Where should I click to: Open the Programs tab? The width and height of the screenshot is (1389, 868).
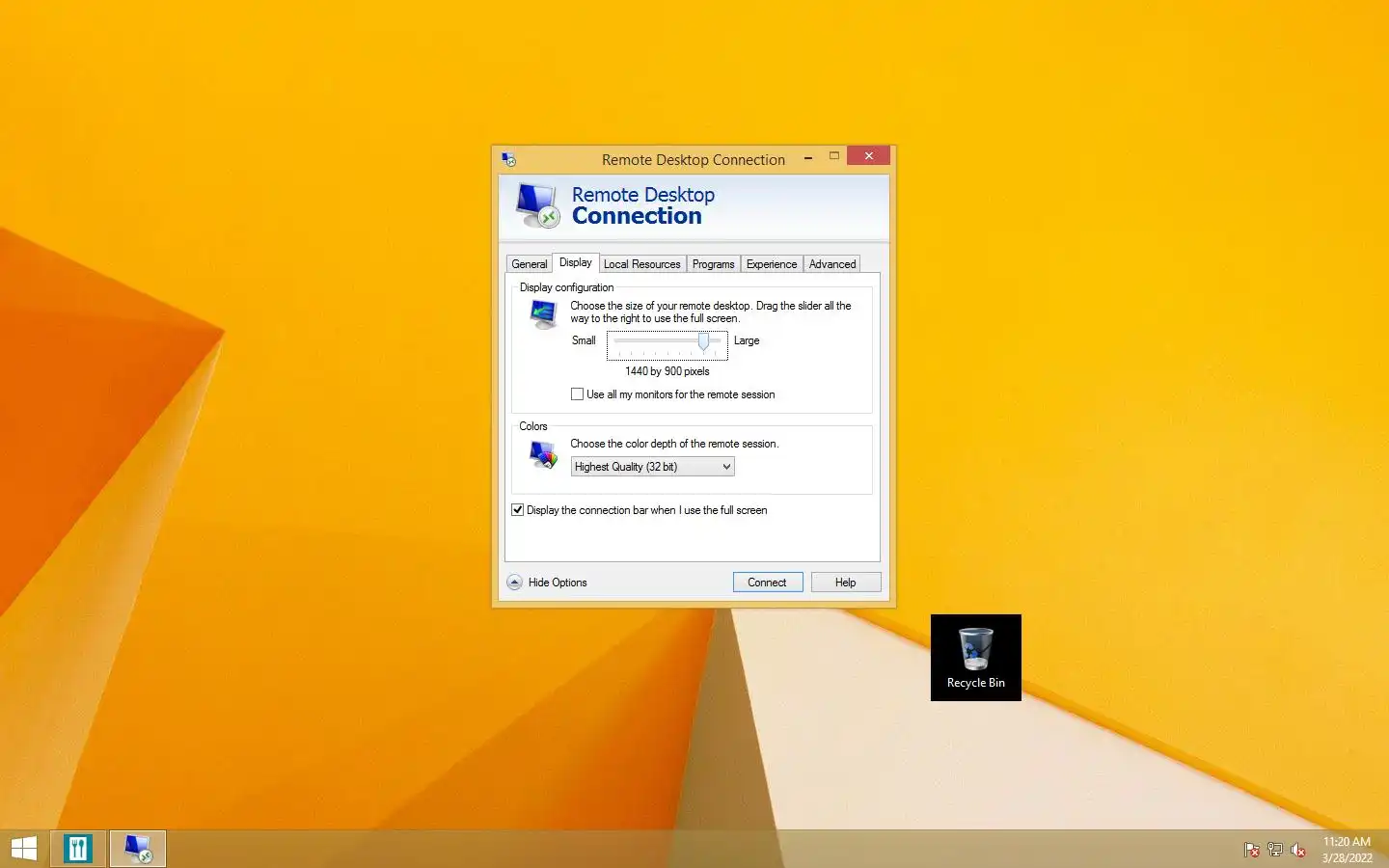[713, 264]
